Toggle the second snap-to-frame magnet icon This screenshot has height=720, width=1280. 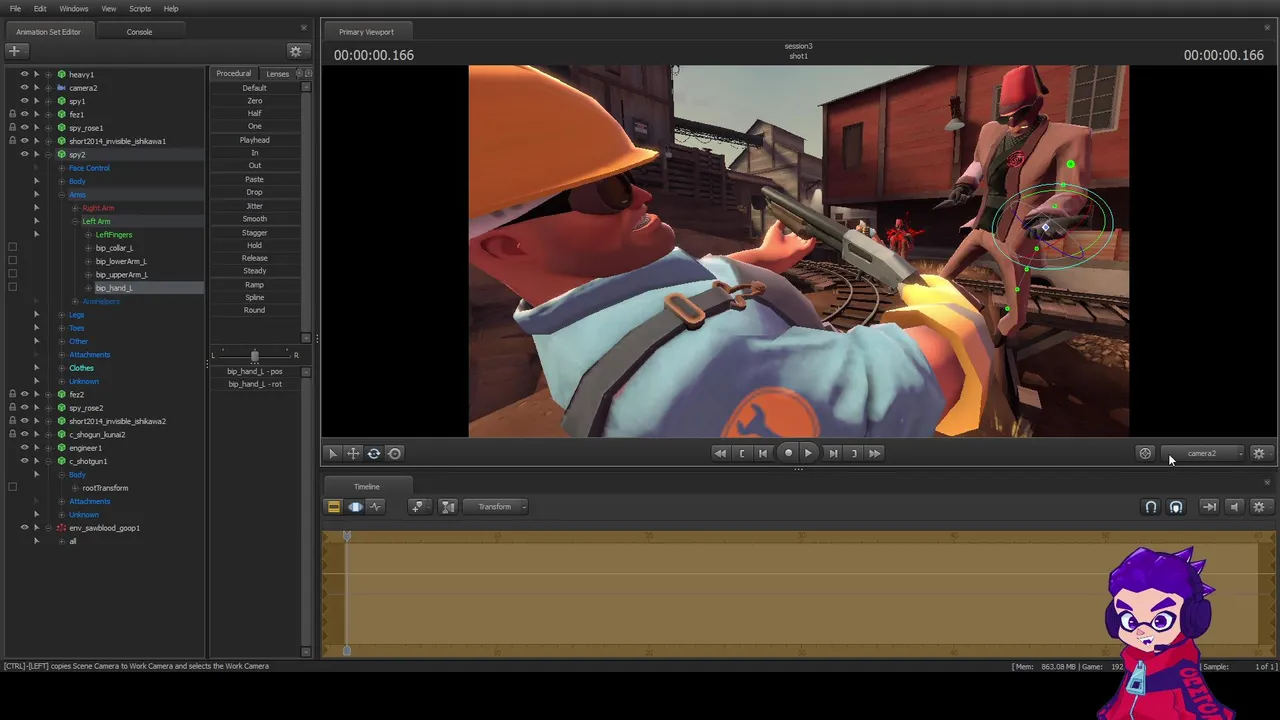tap(1176, 507)
